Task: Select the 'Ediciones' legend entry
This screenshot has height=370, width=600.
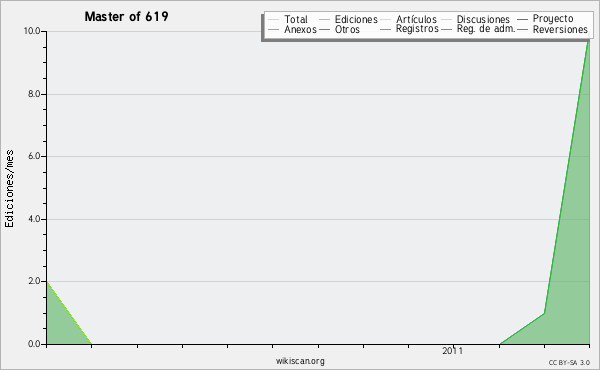Action: click(356, 19)
